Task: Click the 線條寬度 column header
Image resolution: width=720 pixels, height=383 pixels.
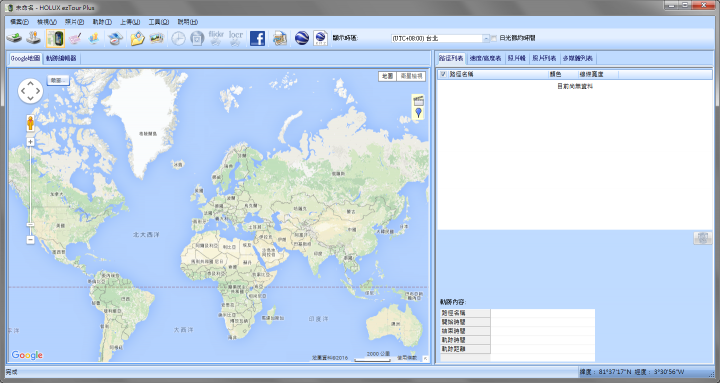Action: pos(598,74)
